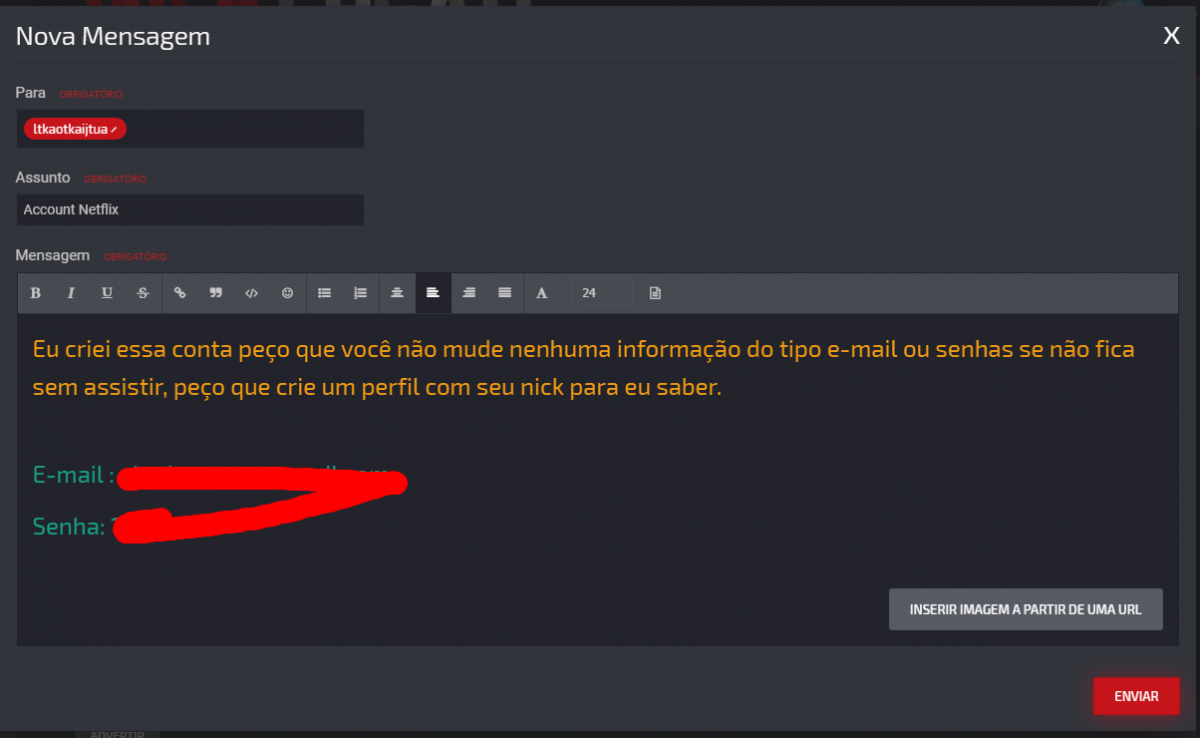
Task: Create a numbered list
Action: coord(361,293)
